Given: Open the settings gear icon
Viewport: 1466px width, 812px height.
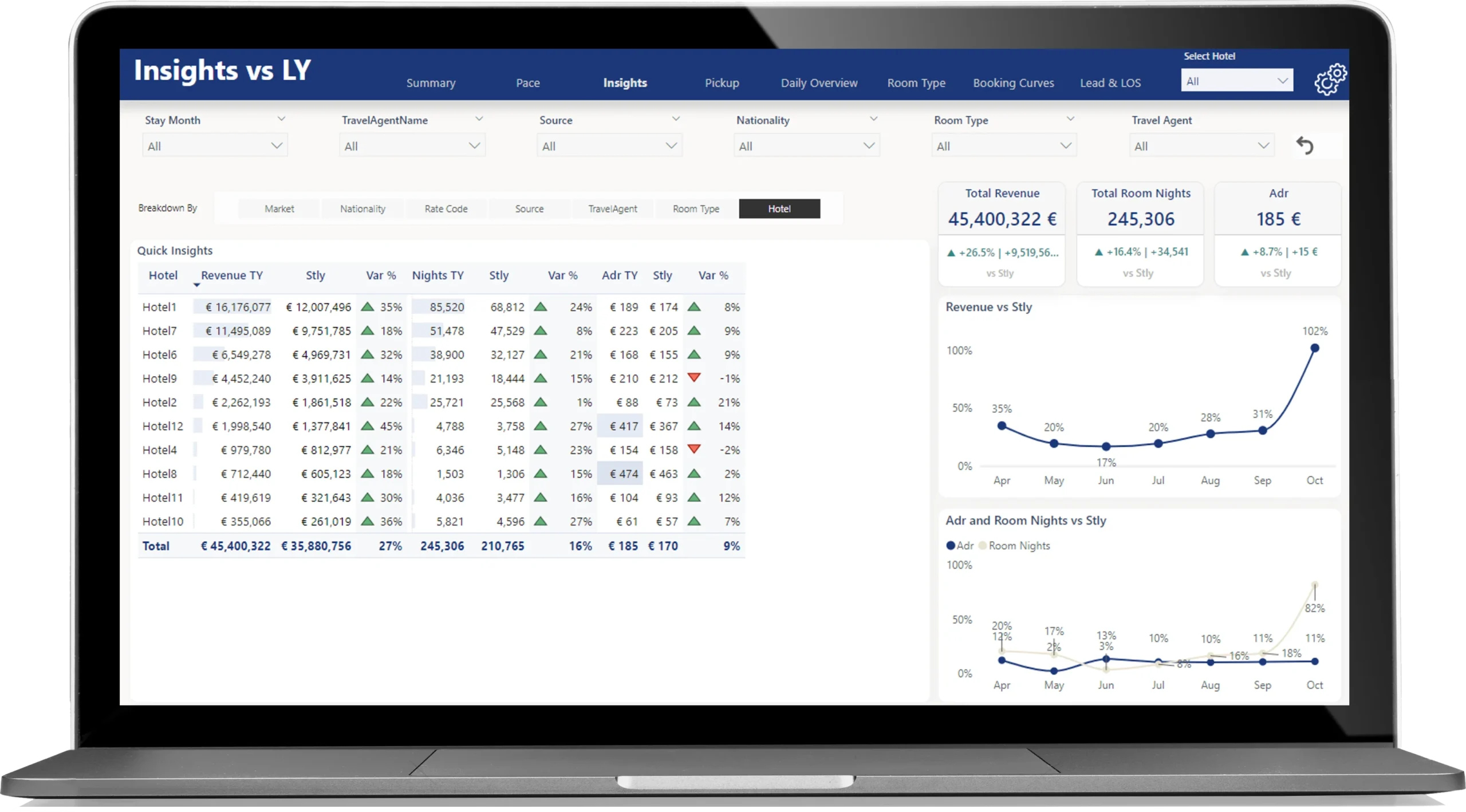Looking at the screenshot, I should 1330,80.
